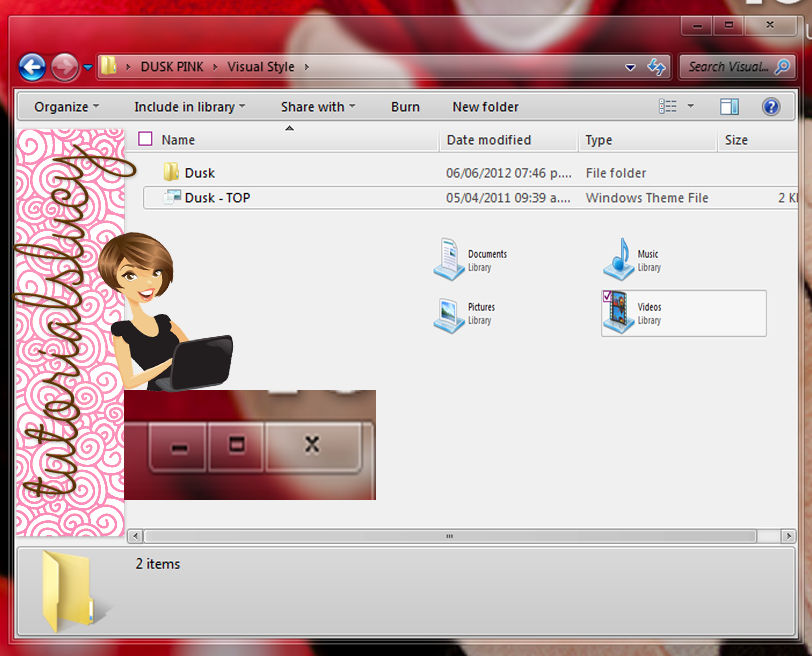Open the Documents library icon

(x=450, y=260)
